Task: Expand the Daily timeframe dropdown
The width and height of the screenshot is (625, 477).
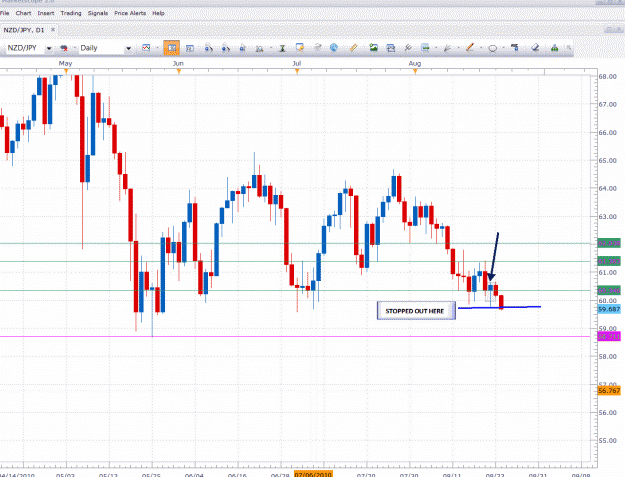Action: pos(128,48)
